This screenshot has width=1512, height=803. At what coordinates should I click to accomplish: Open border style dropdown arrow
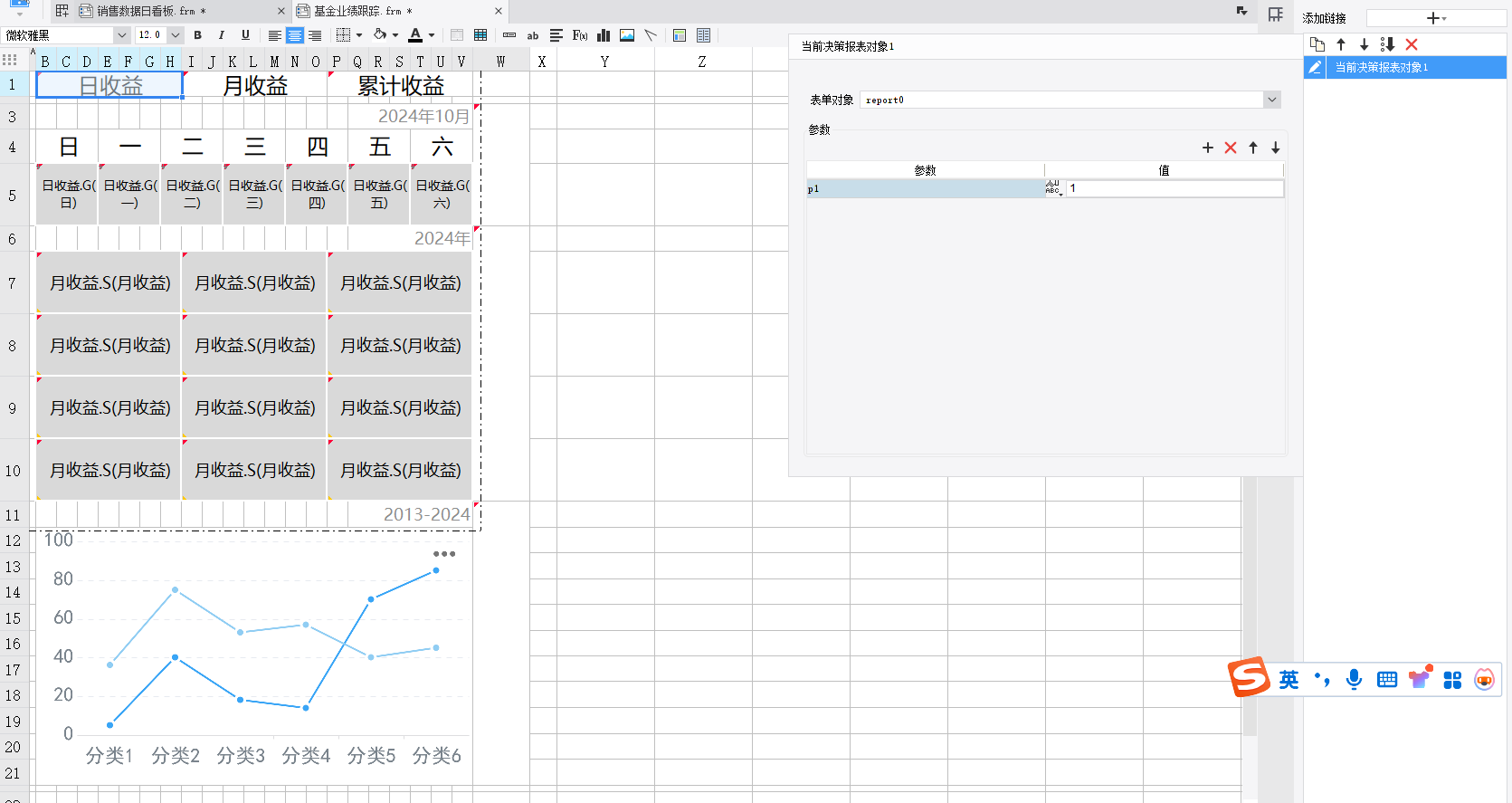pyautogui.click(x=359, y=35)
